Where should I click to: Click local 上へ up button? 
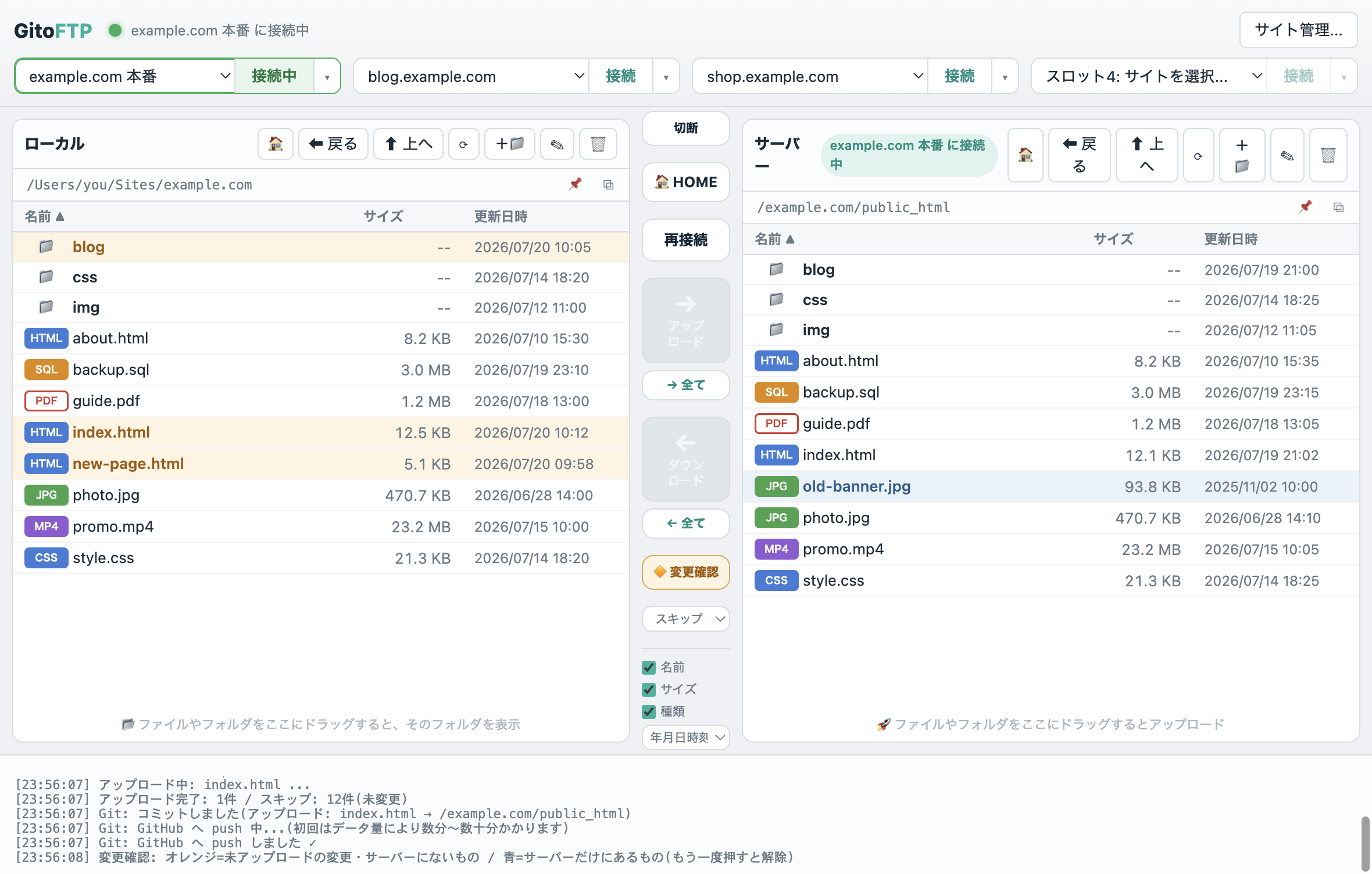tap(409, 144)
